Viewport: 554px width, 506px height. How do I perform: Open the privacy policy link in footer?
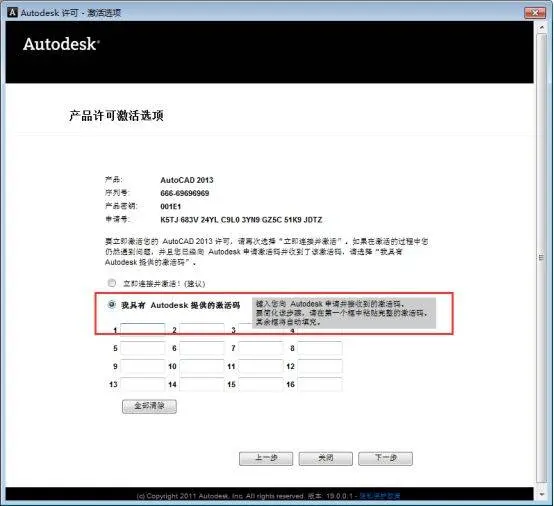pyautogui.click(x=380, y=496)
